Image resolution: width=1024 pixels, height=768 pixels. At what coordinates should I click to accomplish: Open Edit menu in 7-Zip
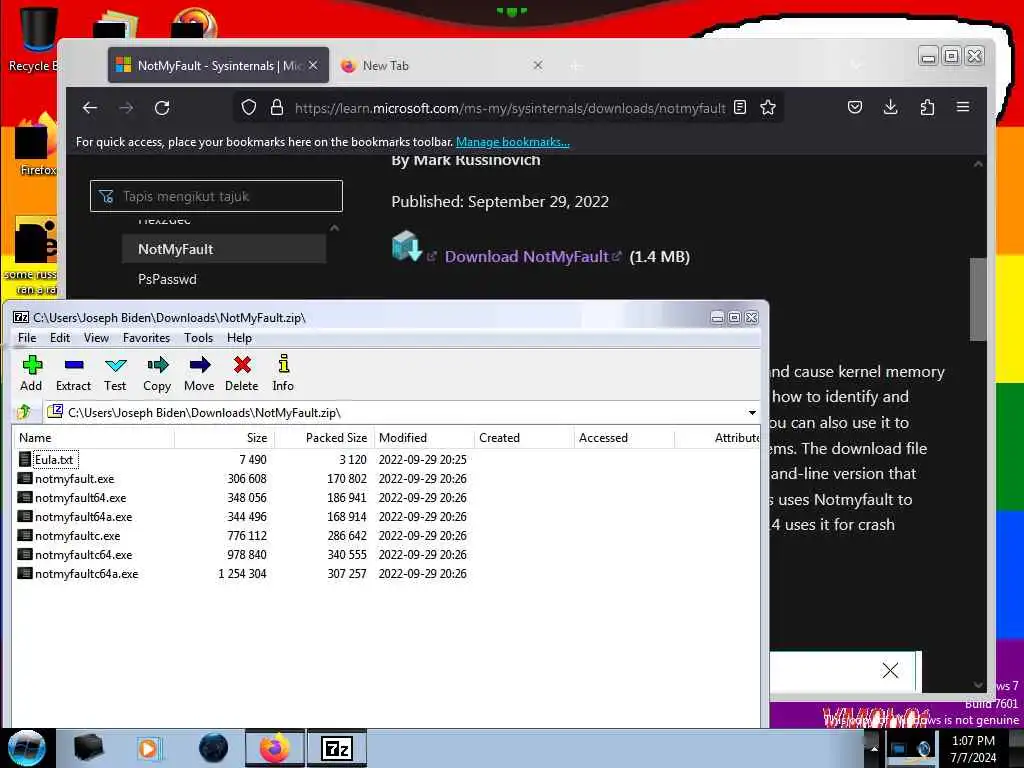60,338
